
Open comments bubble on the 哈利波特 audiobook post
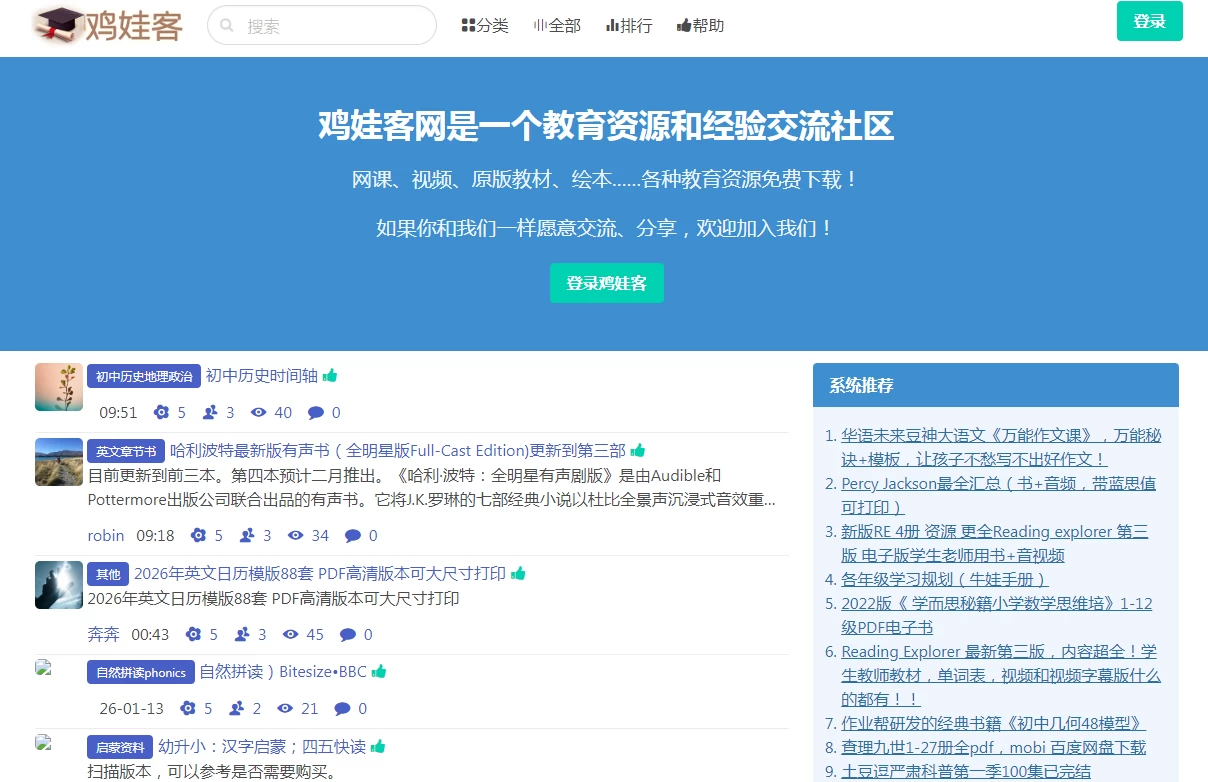[x=354, y=535]
